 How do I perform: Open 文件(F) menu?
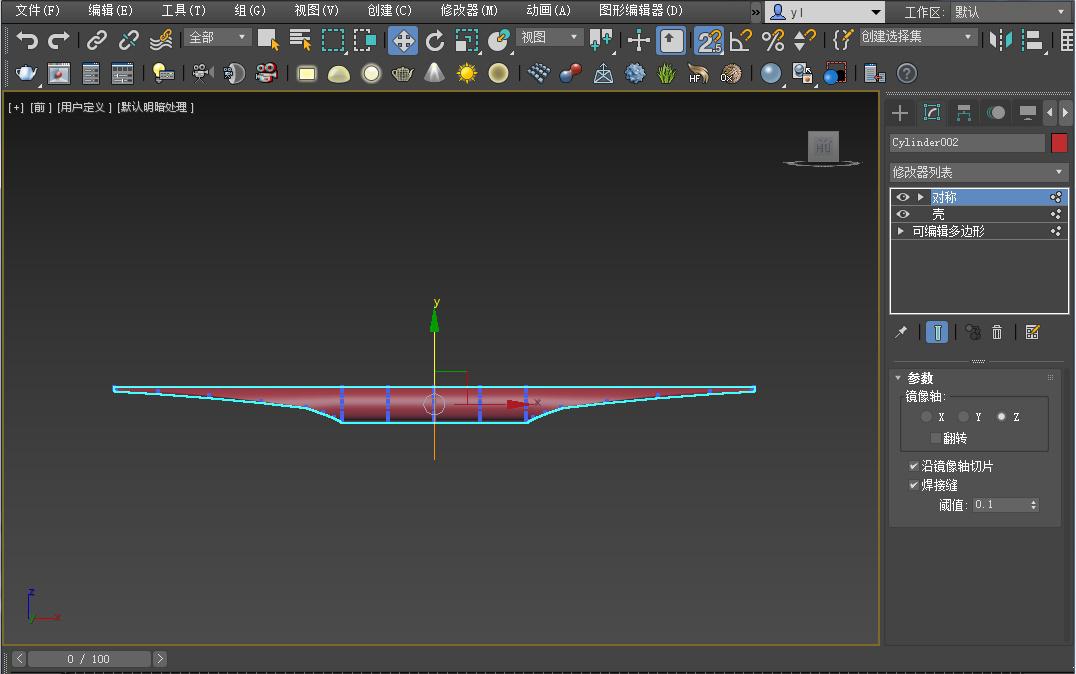point(37,10)
